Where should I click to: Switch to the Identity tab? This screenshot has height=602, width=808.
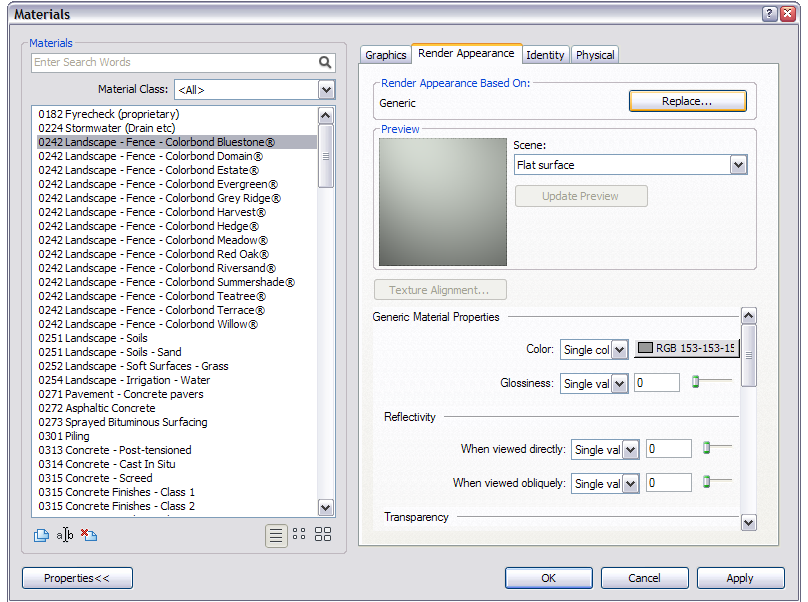(x=545, y=55)
